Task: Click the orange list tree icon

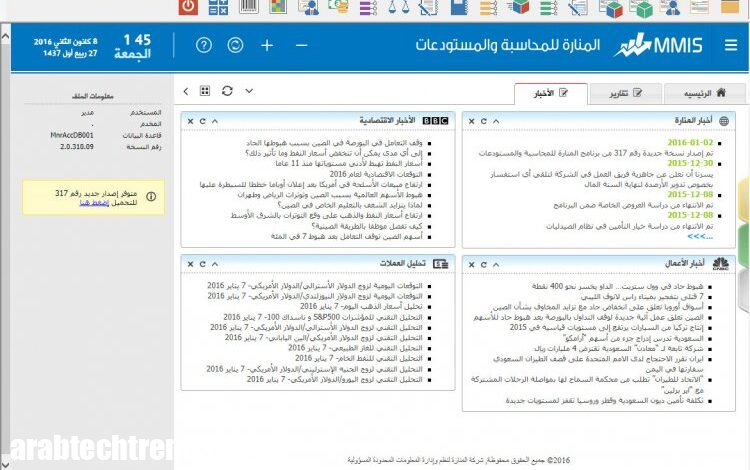Action: [488, 7]
